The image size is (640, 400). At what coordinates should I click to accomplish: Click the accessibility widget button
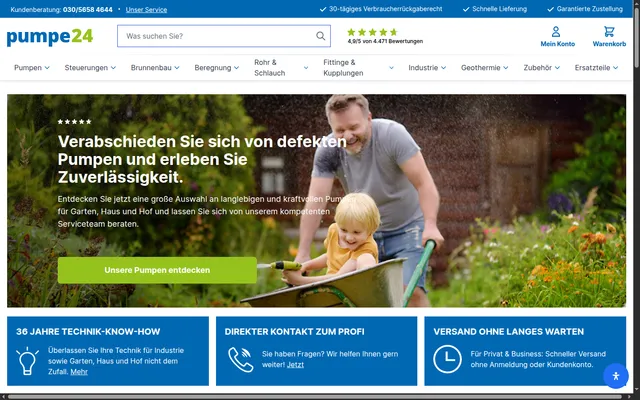(x=616, y=376)
